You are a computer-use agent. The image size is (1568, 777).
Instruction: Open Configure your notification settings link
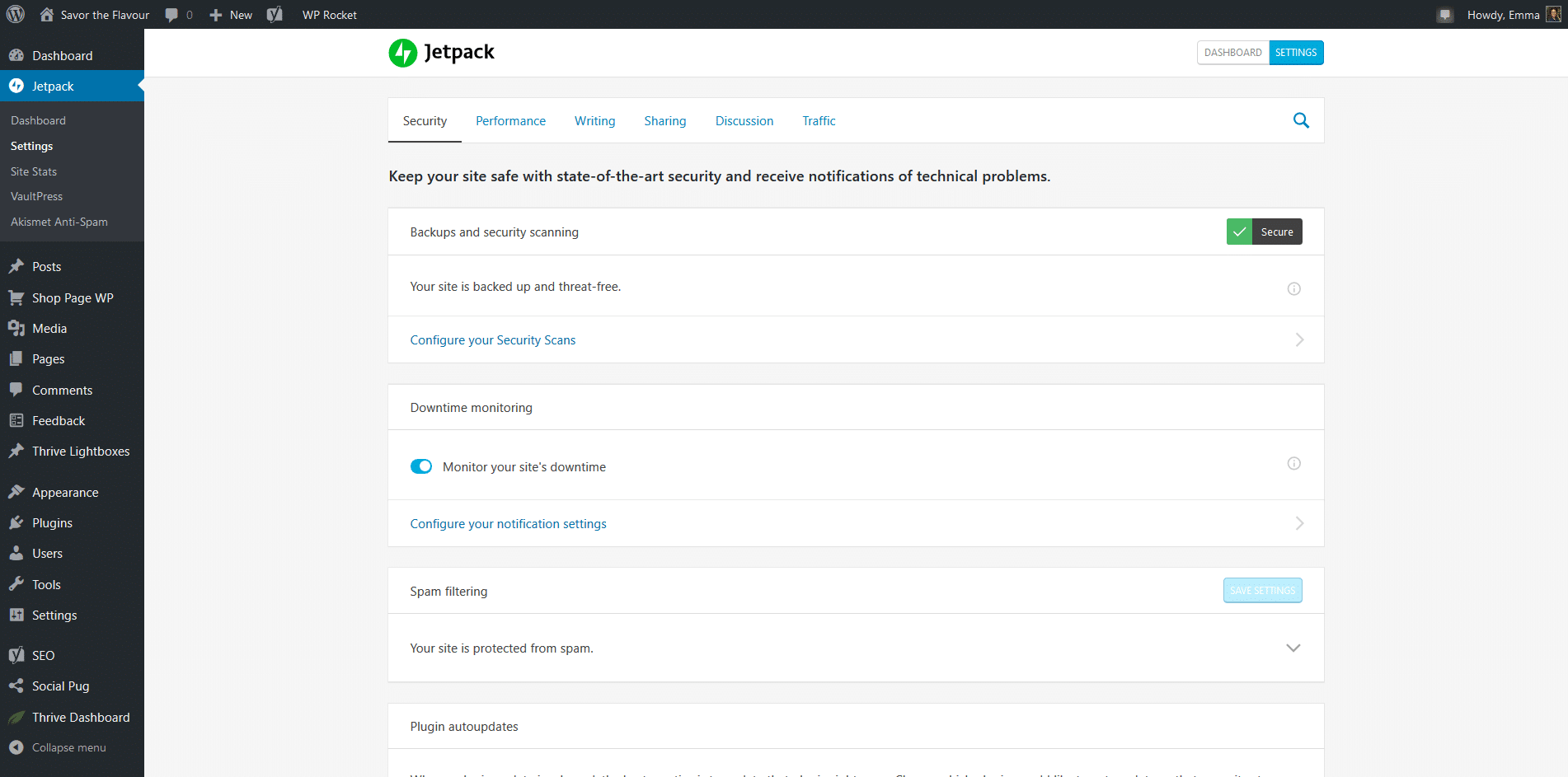coord(508,523)
